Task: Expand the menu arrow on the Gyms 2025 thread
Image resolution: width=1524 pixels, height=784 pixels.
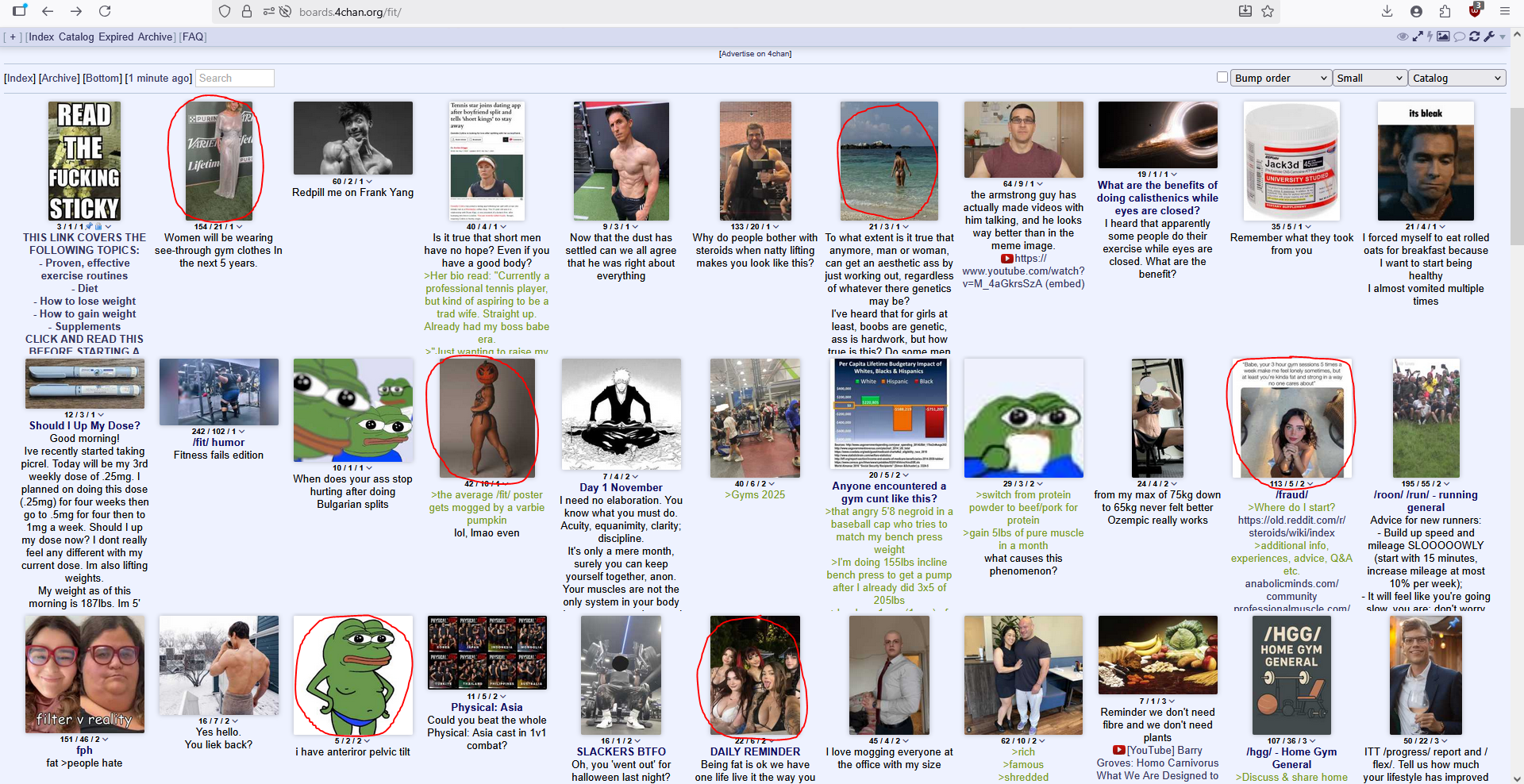Action: pos(772,483)
